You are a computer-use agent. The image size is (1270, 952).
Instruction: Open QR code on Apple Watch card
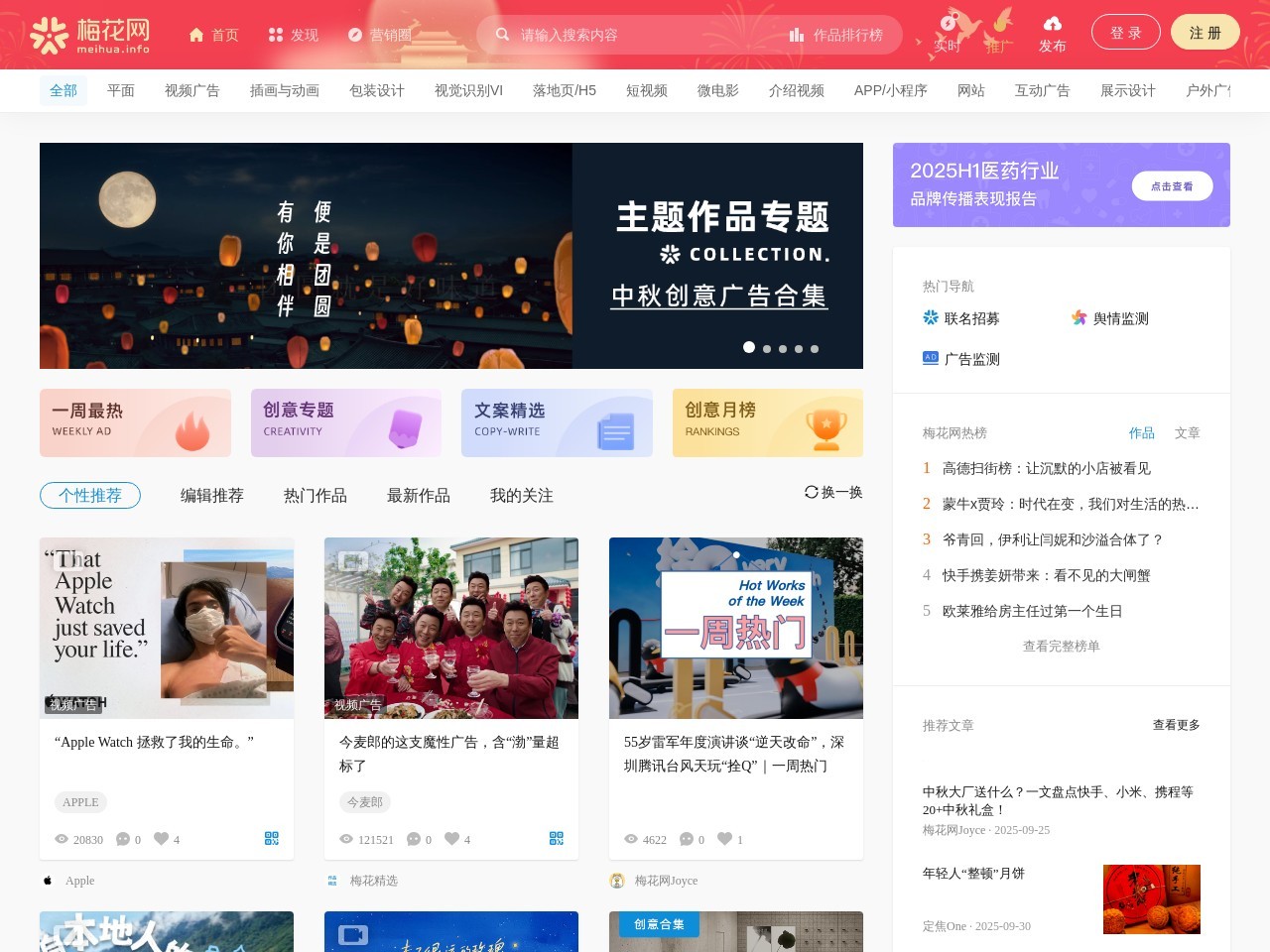272,839
